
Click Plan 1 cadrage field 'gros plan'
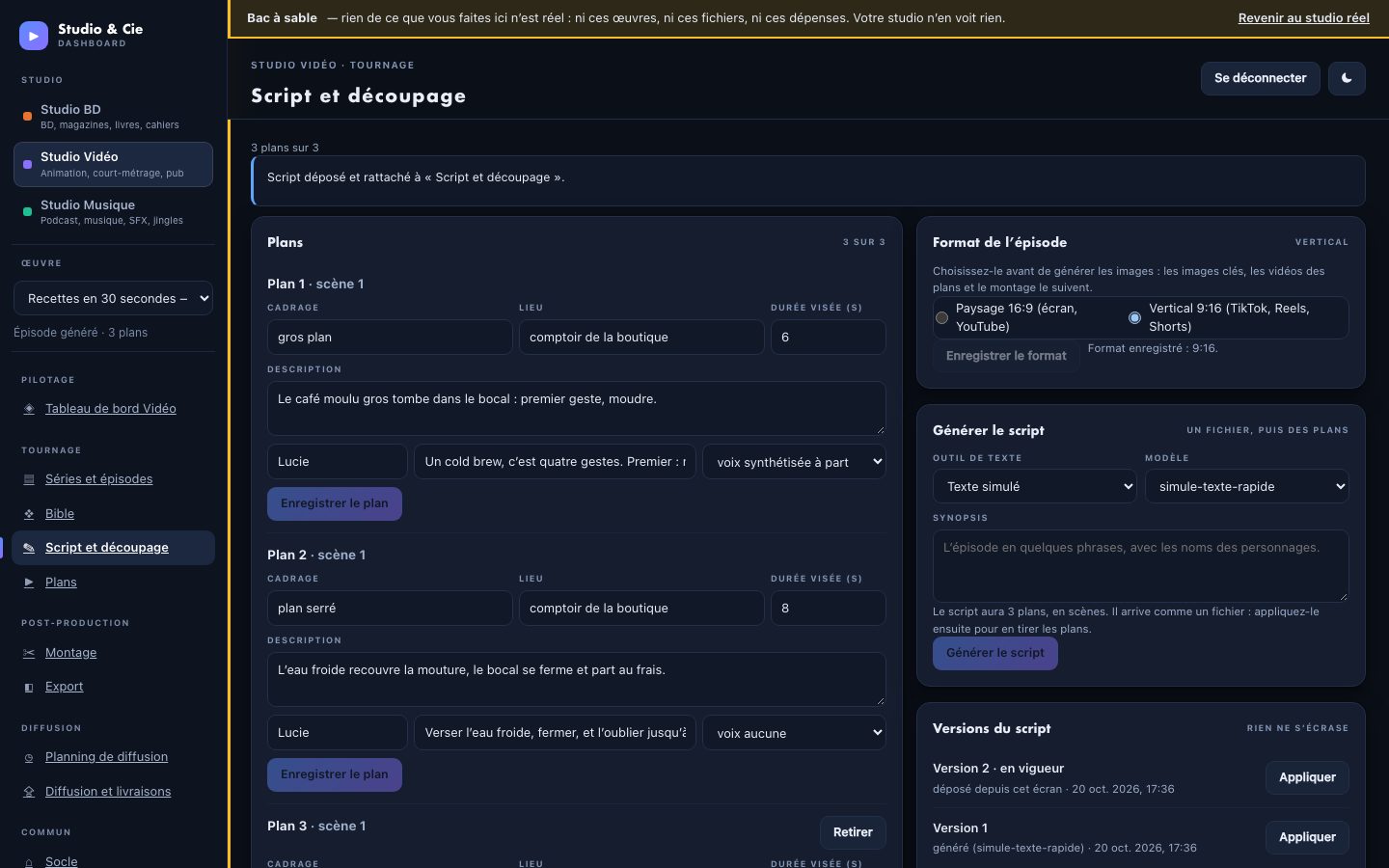click(x=390, y=338)
